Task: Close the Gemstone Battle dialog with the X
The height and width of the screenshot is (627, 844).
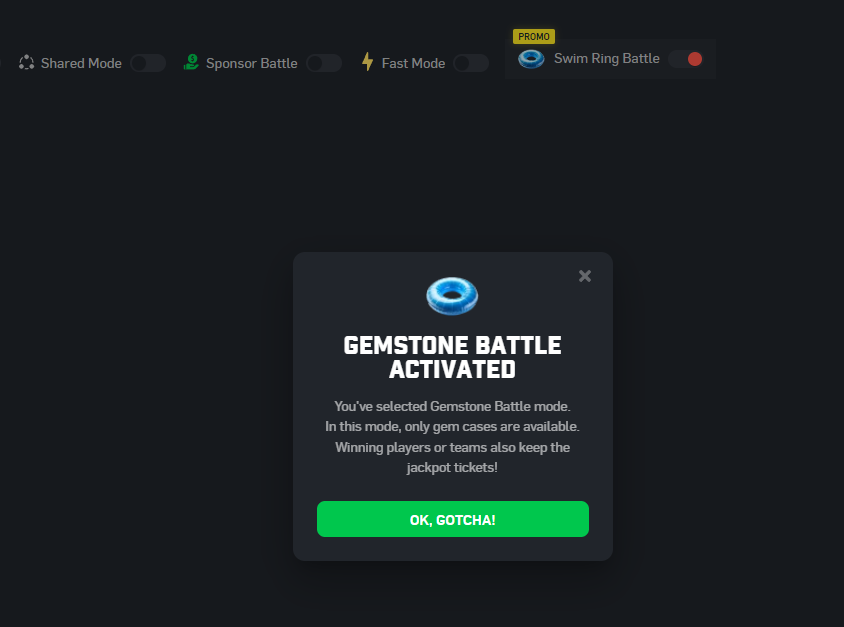Action: pos(585,276)
